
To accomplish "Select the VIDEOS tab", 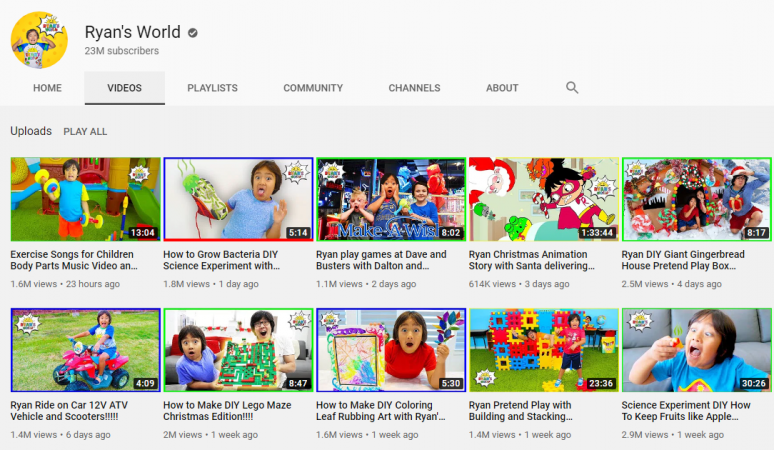I will pos(124,88).
